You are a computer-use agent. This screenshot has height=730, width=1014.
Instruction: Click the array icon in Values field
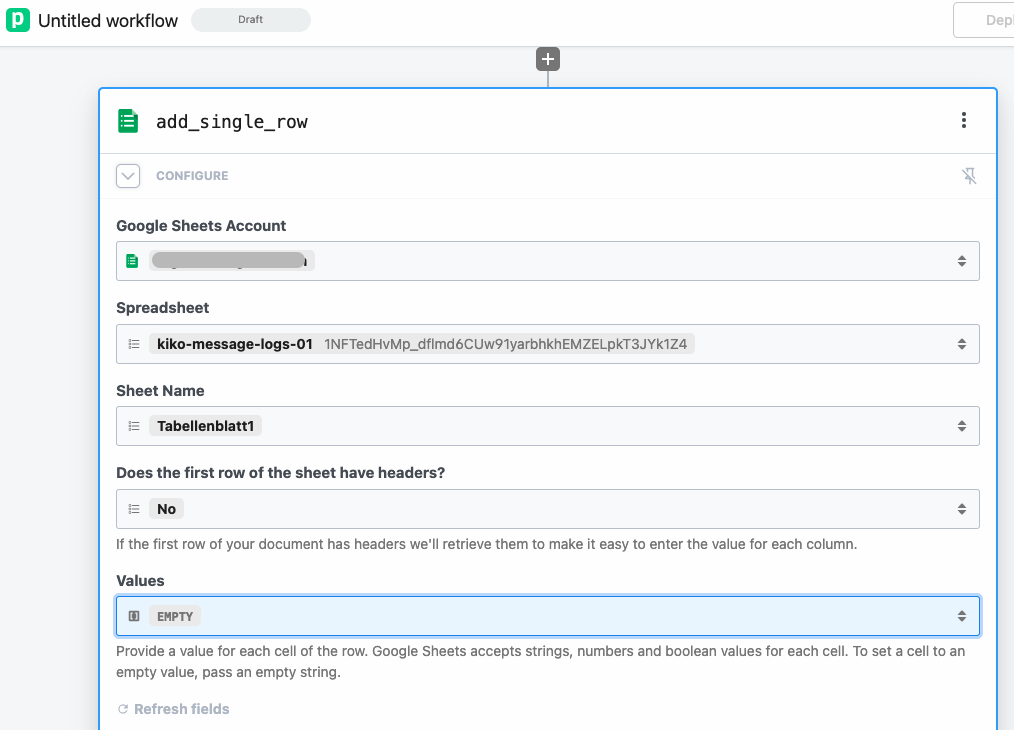coord(134,616)
